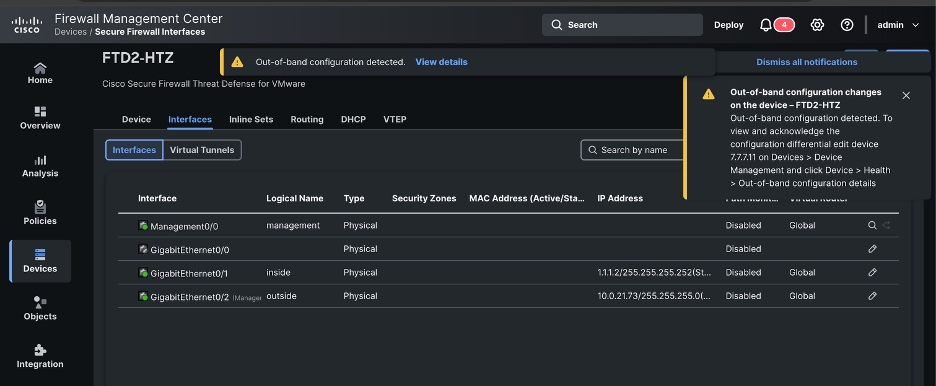
Task: Open Home in sidebar
Action: coord(40,73)
